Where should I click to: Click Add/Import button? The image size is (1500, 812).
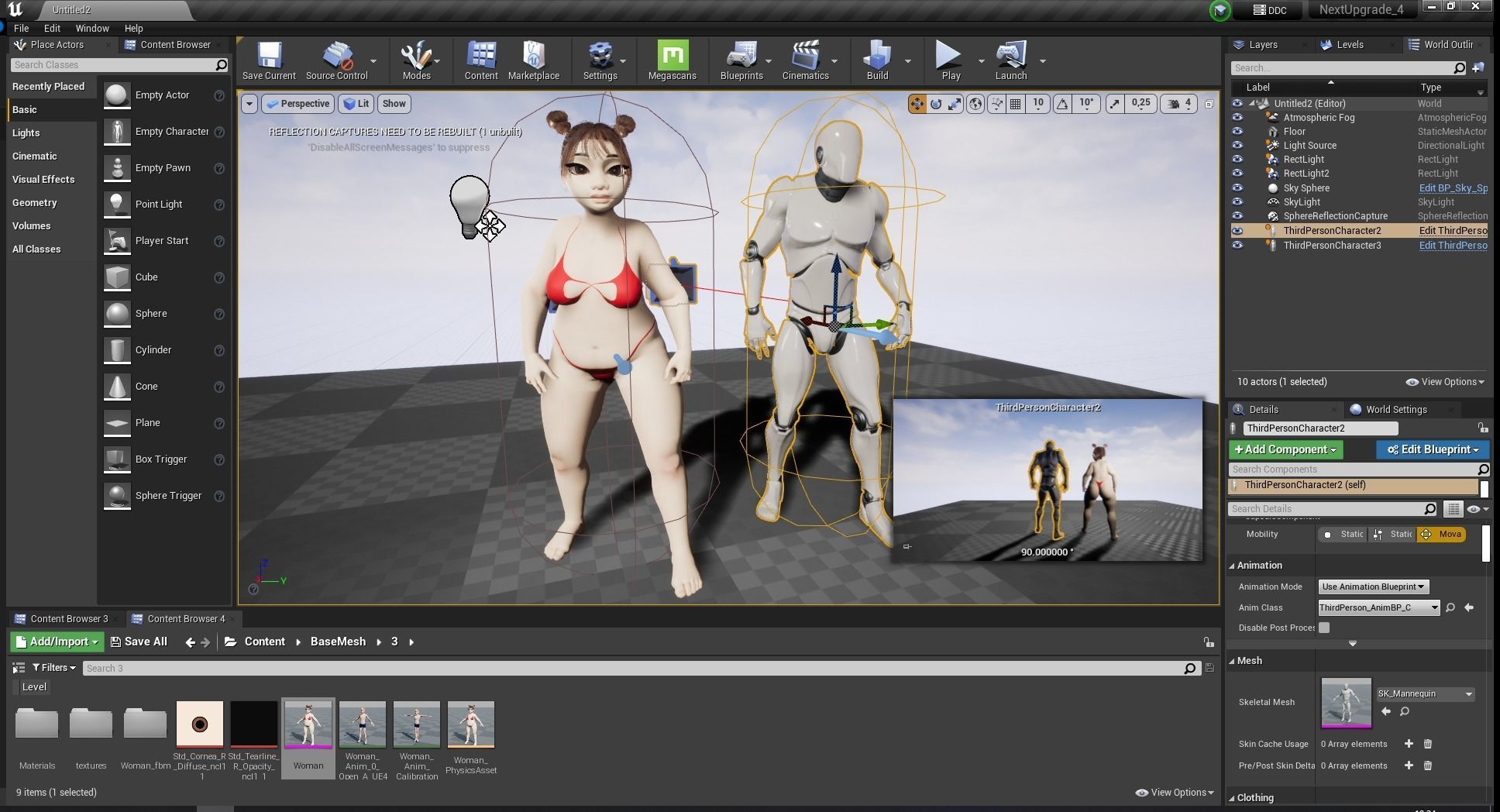[57, 642]
